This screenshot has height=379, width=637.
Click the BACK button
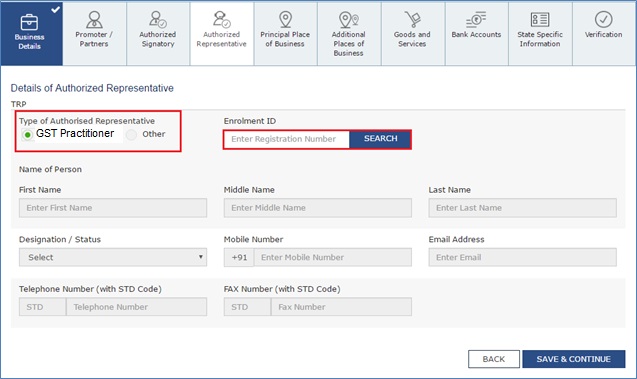(x=494, y=359)
